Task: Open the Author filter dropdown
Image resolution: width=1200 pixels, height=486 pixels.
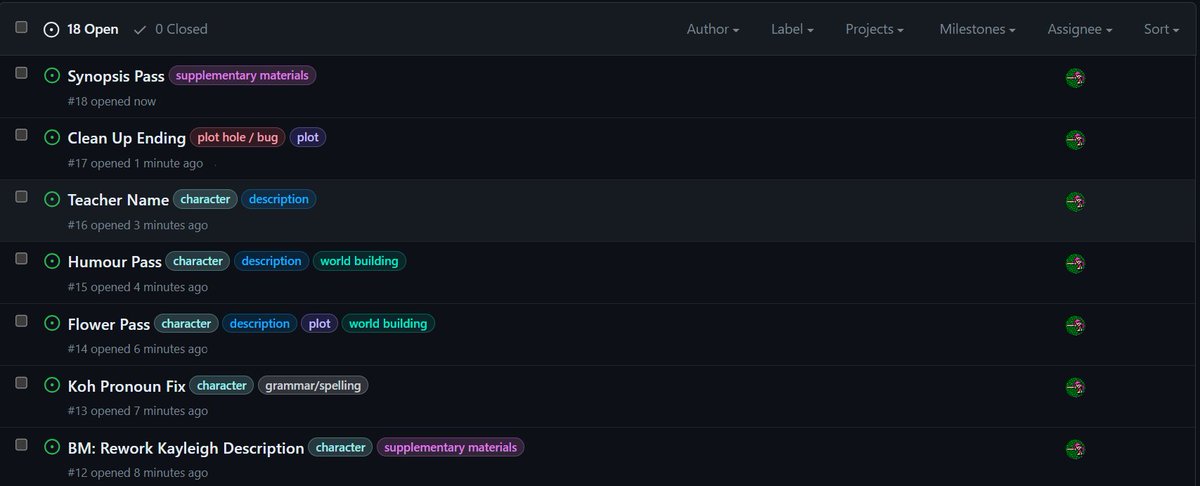Action: pyautogui.click(x=713, y=30)
